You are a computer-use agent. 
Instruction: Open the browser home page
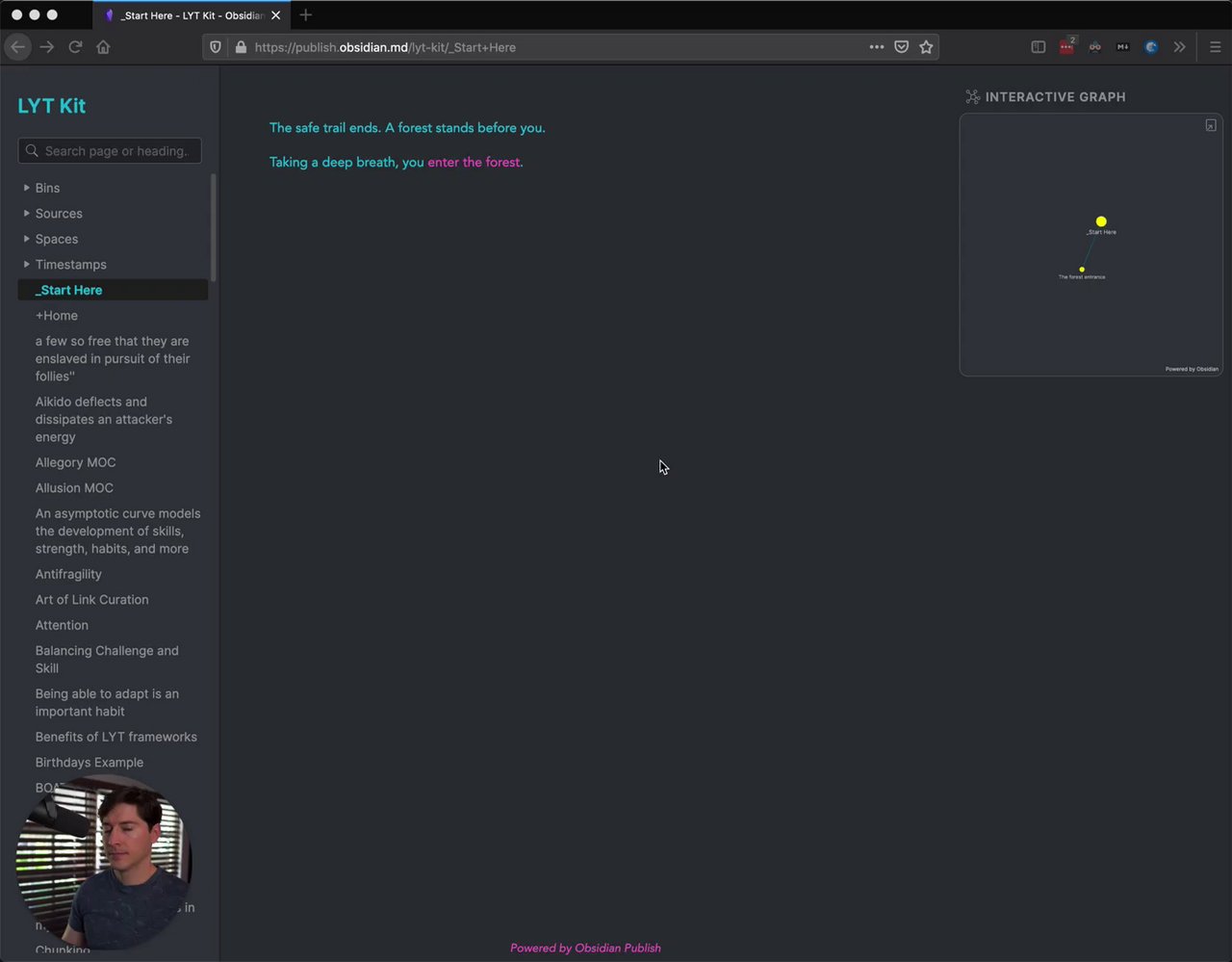click(x=103, y=47)
